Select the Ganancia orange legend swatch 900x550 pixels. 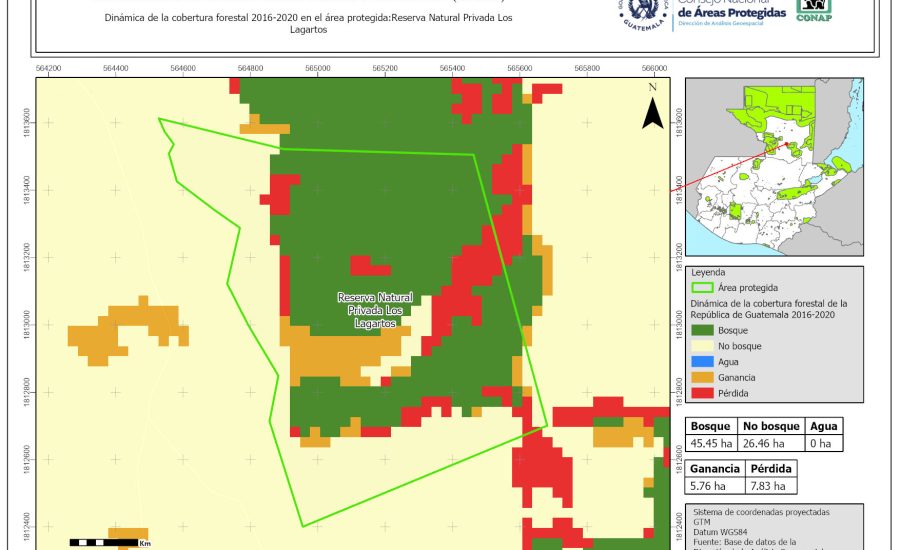(x=702, y=377)
